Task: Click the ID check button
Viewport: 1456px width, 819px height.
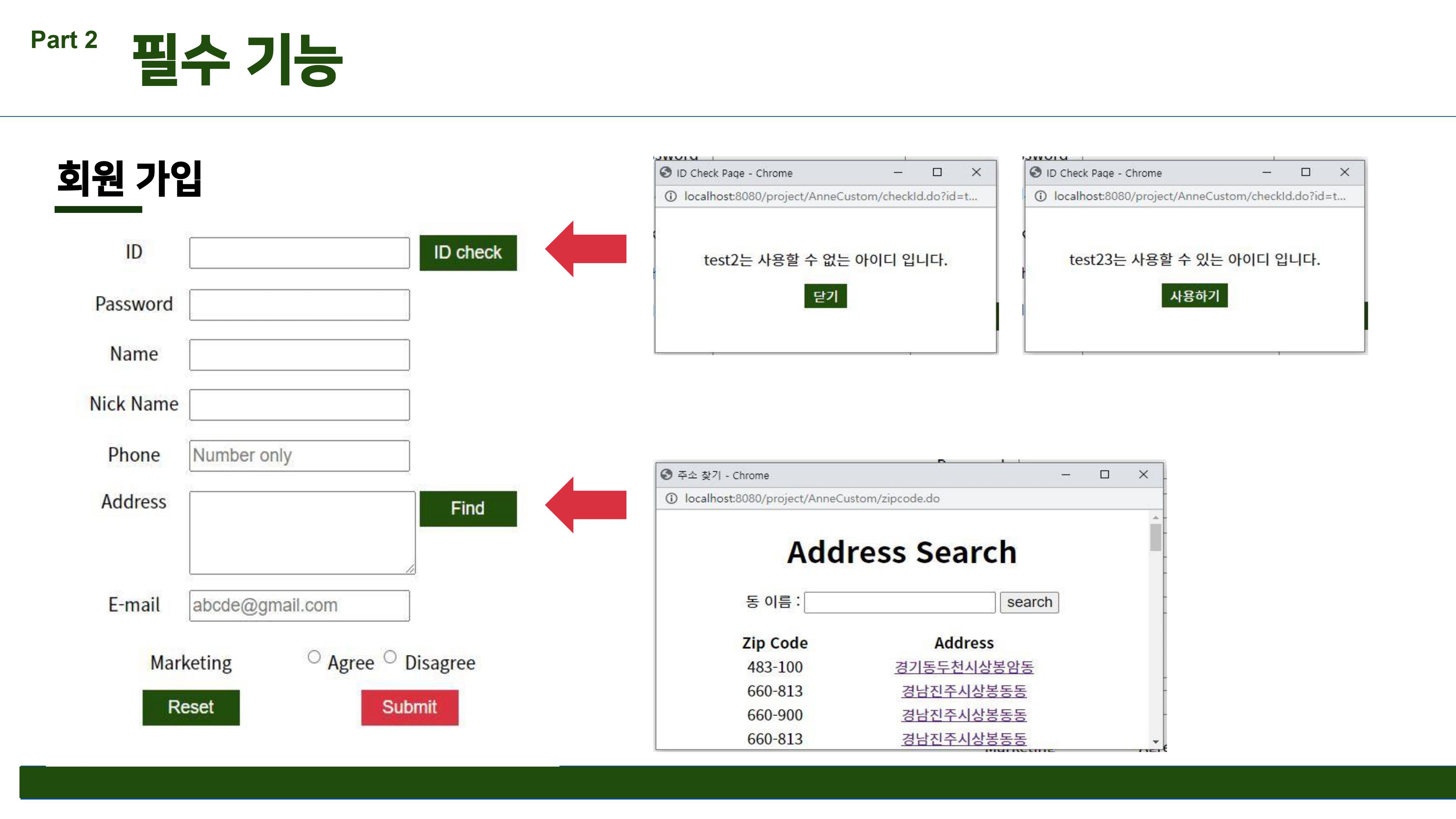Action: pyautogui.click(x=468, y=253)
